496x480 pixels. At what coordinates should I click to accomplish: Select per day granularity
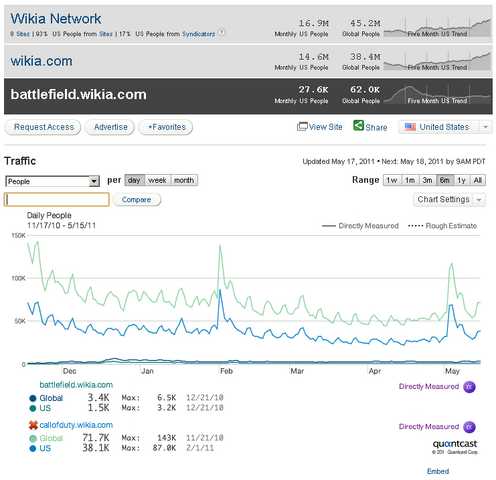click(x=134, y=180)
